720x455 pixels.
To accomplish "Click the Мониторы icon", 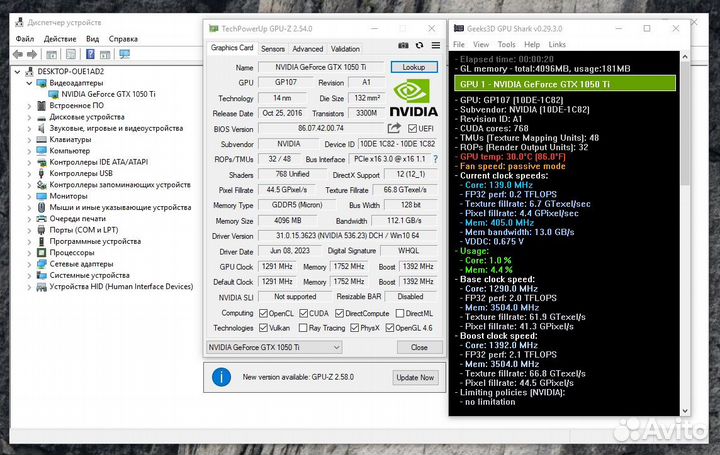I will 42,196.
